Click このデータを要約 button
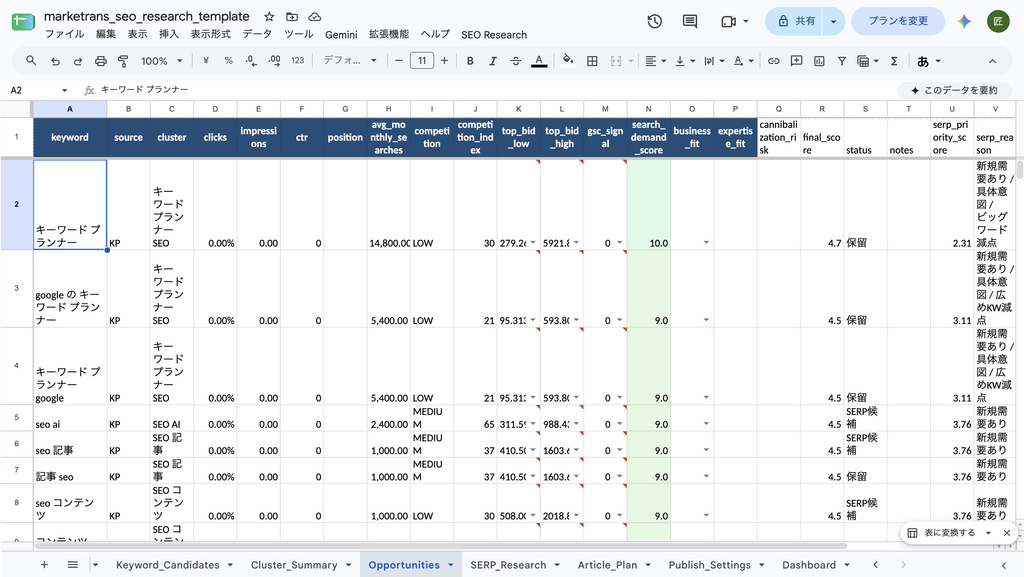The height and width of the screenshot is (577, 1024). (954, 90)
